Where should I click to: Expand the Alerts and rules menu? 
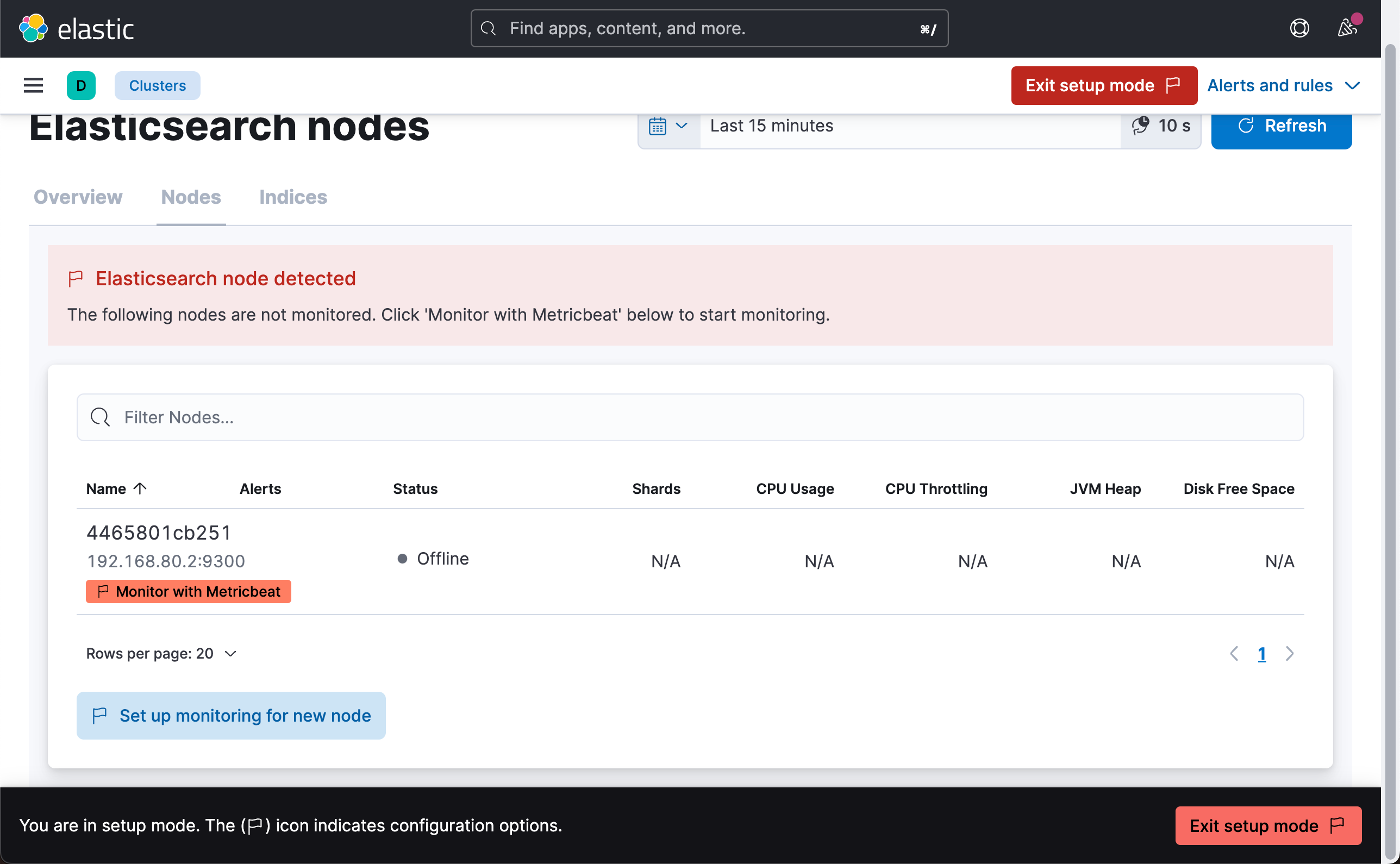click(1284, 86)
